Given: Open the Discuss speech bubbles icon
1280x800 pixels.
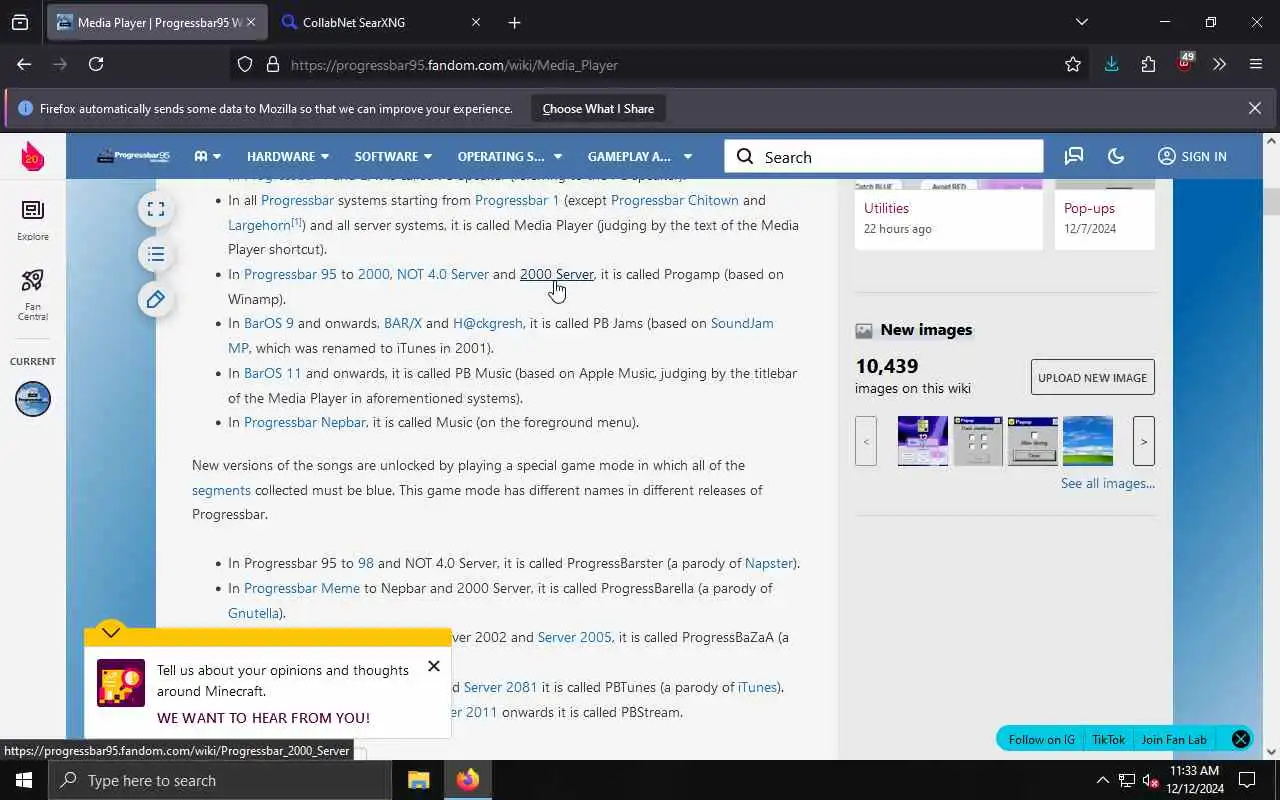Looking at the screenshot, I should (1074, 156).
